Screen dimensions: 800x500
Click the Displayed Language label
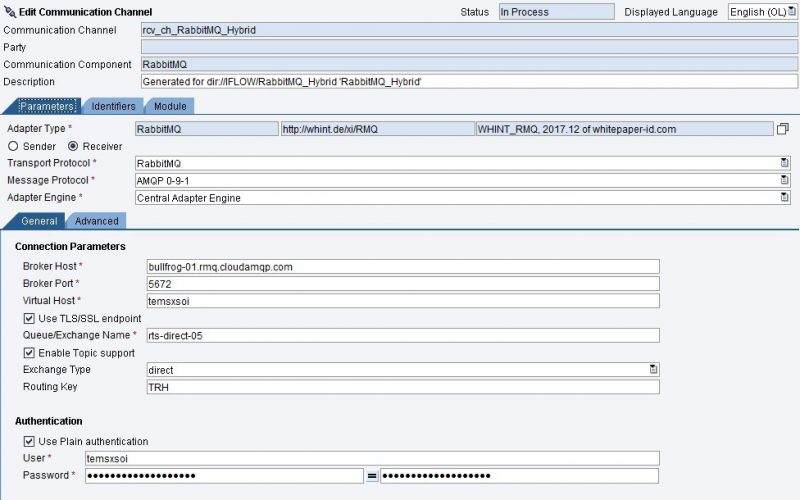coord(671,12)
